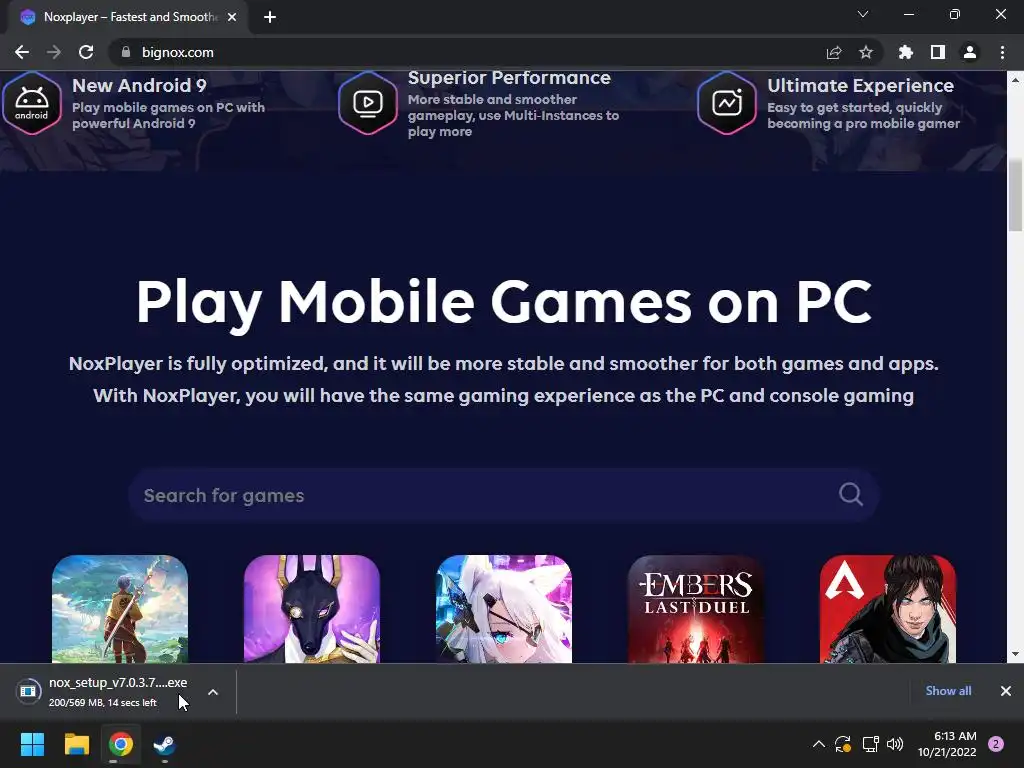Click the browser back arrow

click(x=22, y=52)
